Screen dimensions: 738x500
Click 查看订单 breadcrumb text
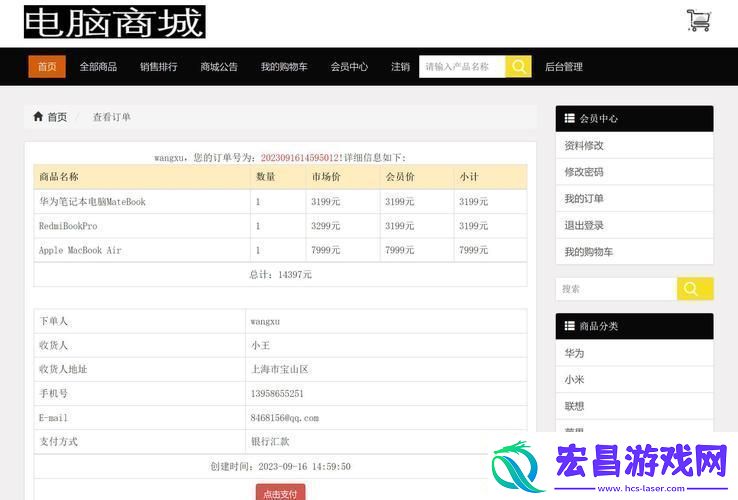112,117
